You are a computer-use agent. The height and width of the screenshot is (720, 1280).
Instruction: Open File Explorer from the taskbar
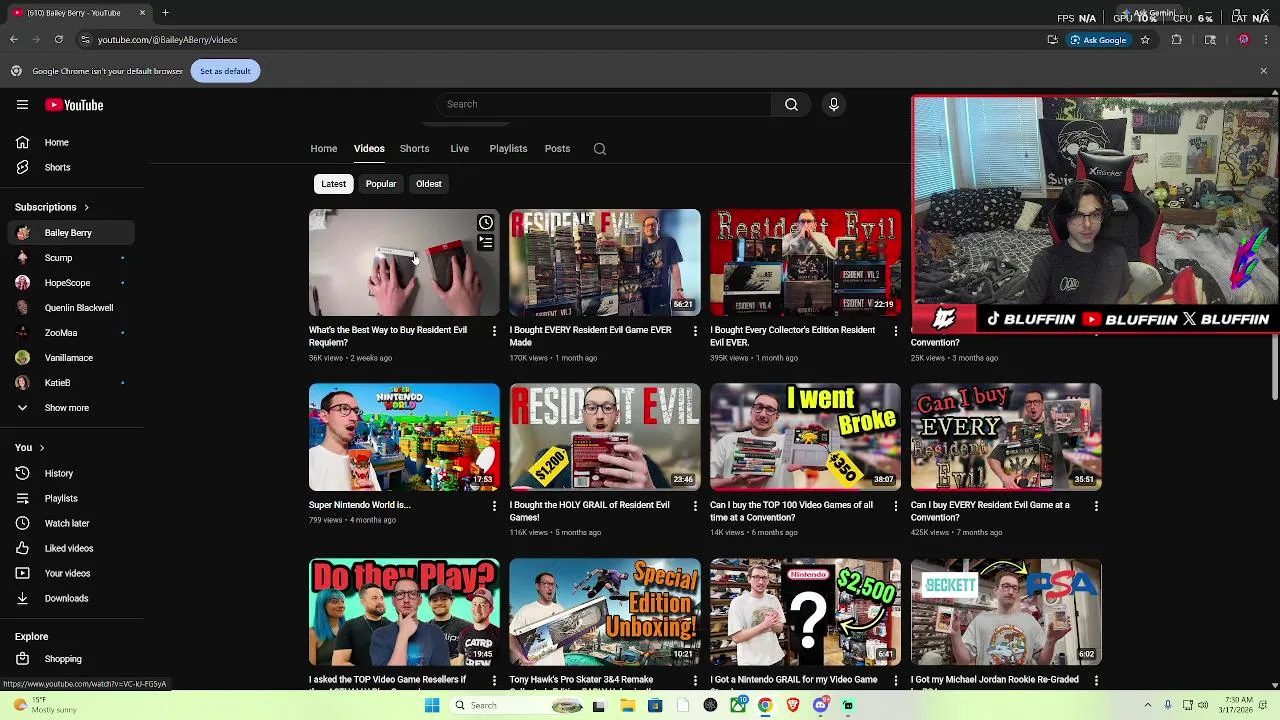pyautogui.click(x=627, y=705)
